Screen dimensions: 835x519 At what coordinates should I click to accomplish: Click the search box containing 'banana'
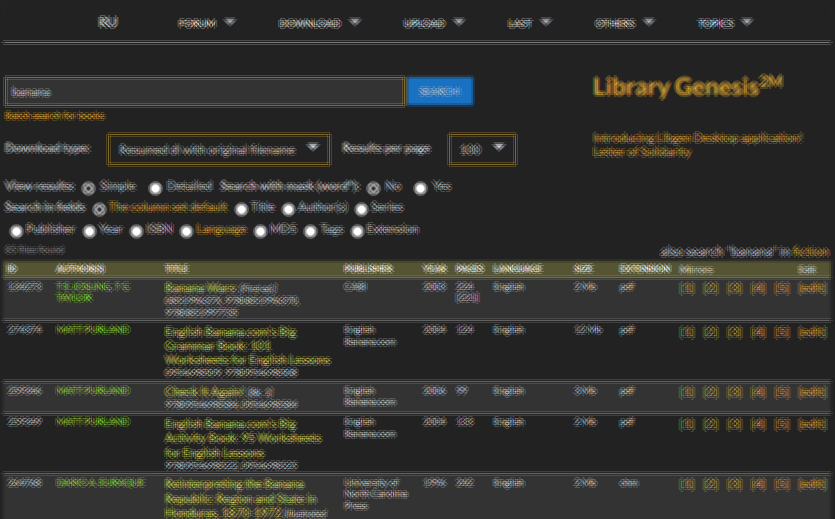[x=204, y=92]
